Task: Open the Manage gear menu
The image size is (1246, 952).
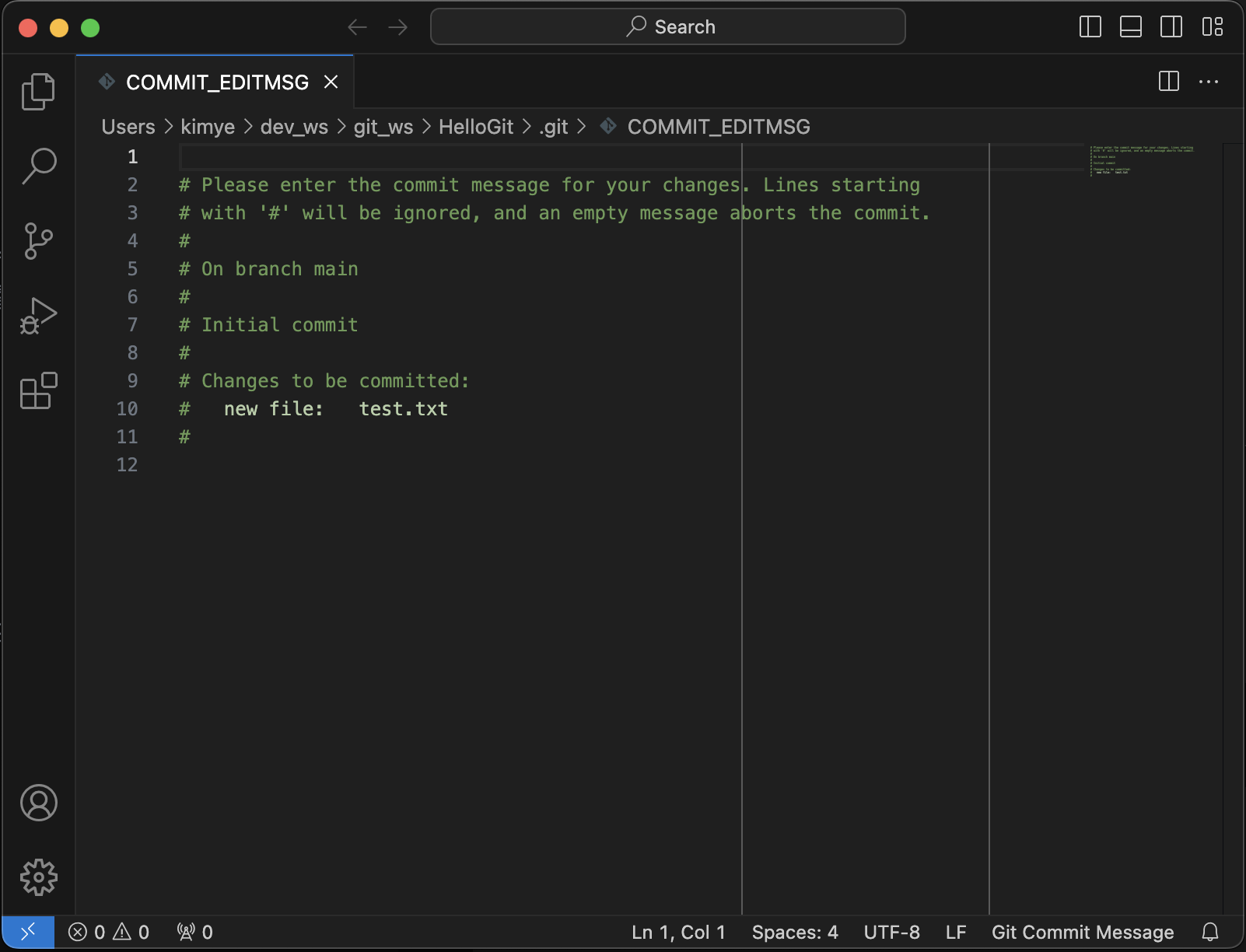Action: point(38,877)
